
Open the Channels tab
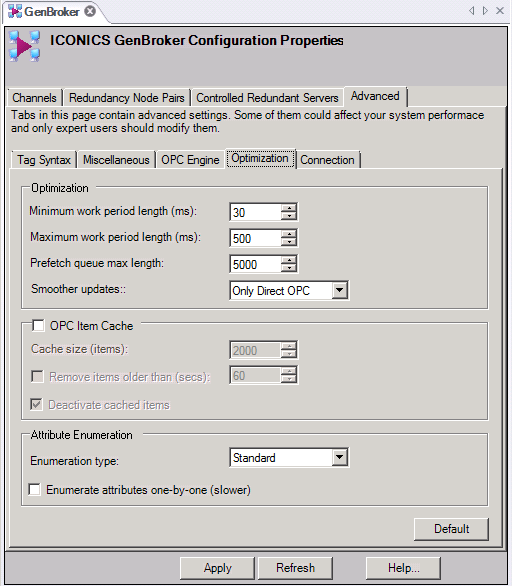pos(34,98)
